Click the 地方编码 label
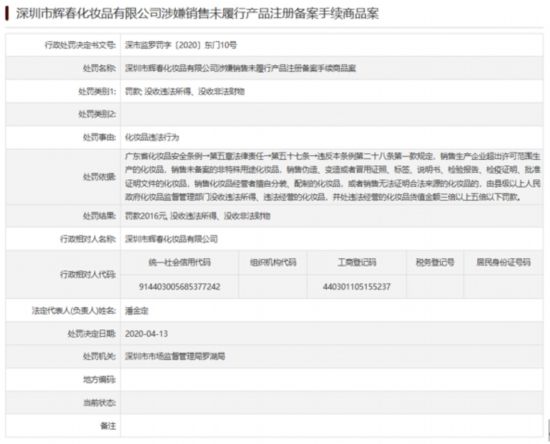 click(99, 380)
